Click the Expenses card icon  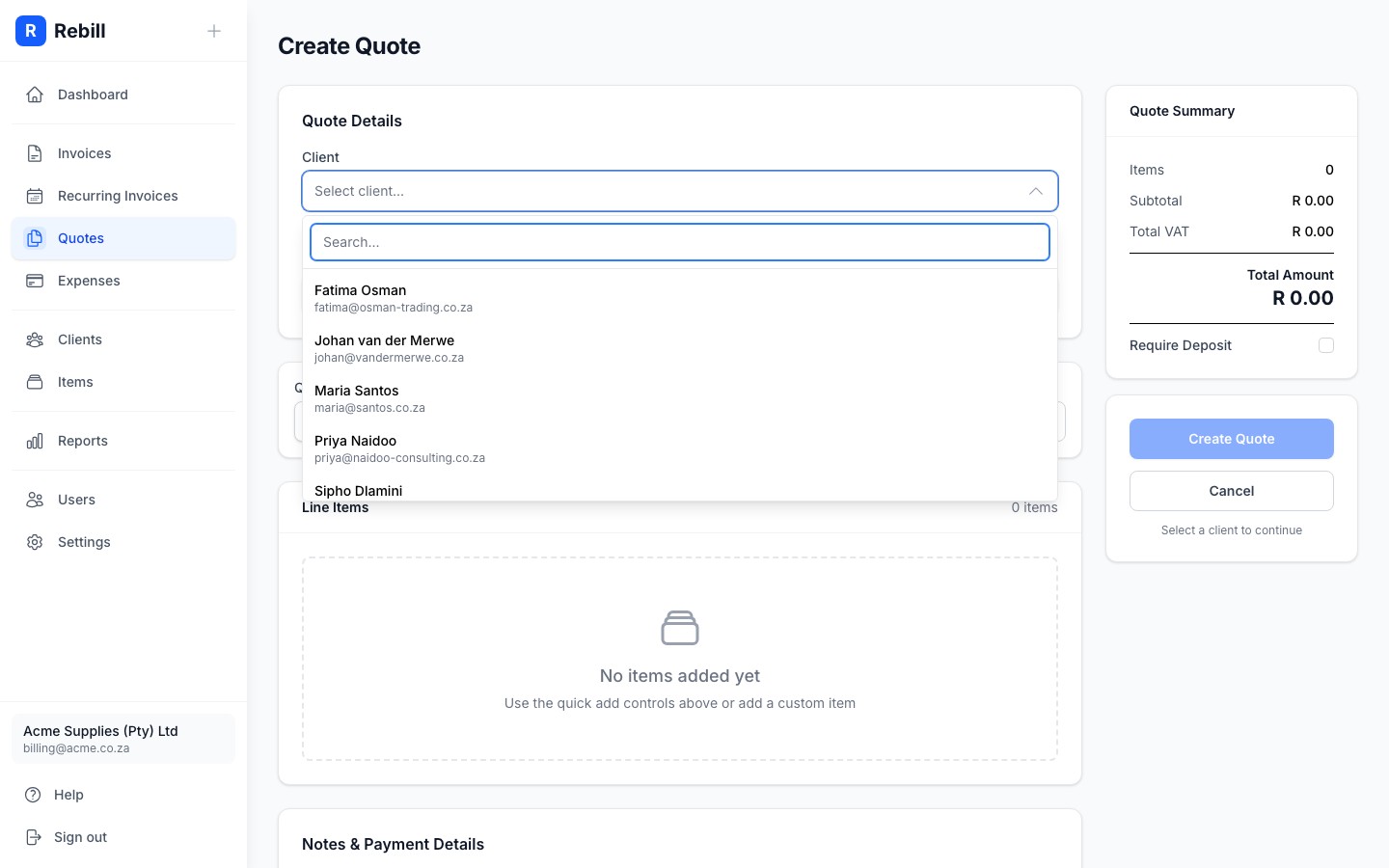[36, 281]
